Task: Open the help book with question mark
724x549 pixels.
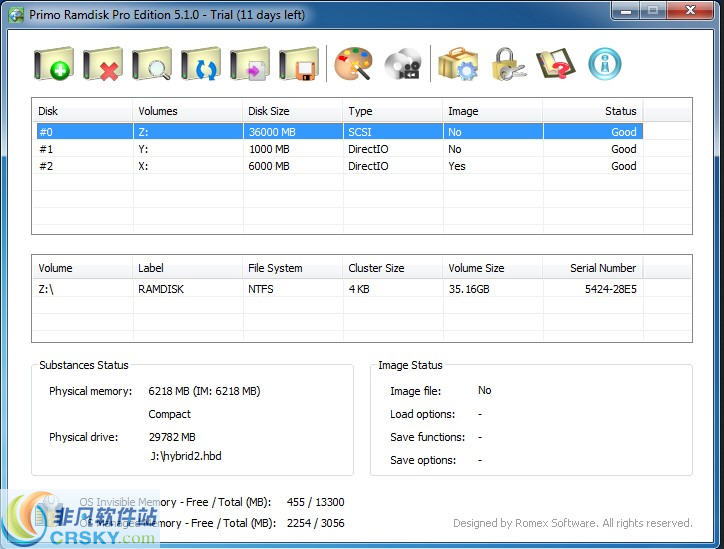Action: (556, 64)
